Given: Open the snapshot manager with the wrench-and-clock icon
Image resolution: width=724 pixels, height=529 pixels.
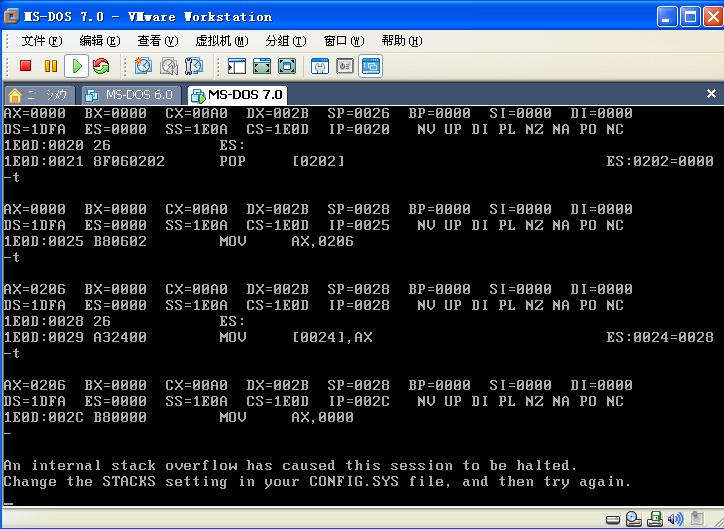Looking at the screenshot, I should [x=194, y=66].
